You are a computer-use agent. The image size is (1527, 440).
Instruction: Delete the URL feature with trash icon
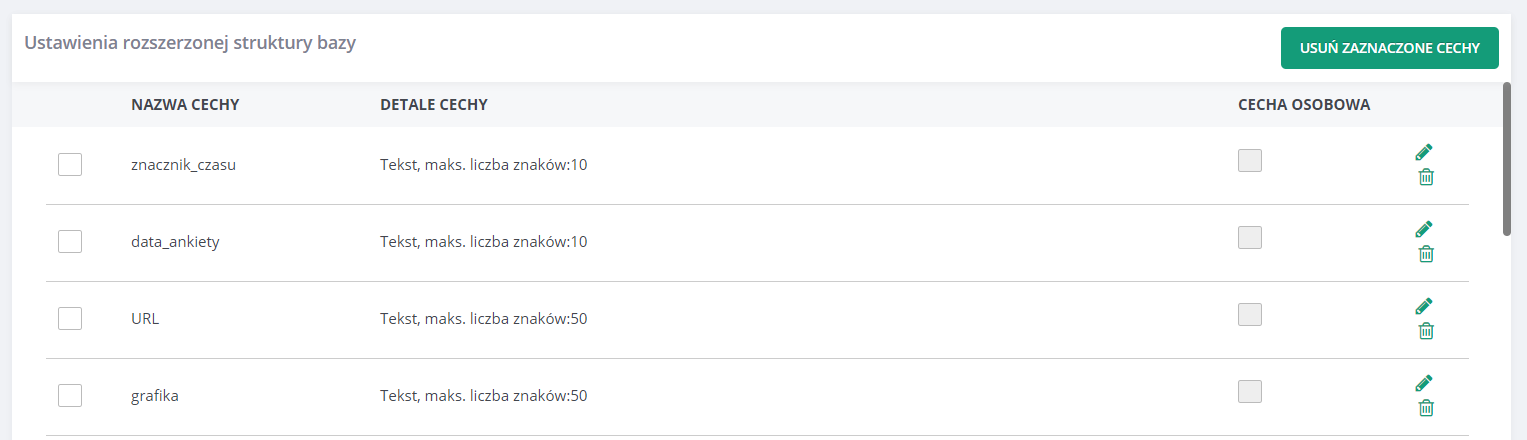(1426, 331)
